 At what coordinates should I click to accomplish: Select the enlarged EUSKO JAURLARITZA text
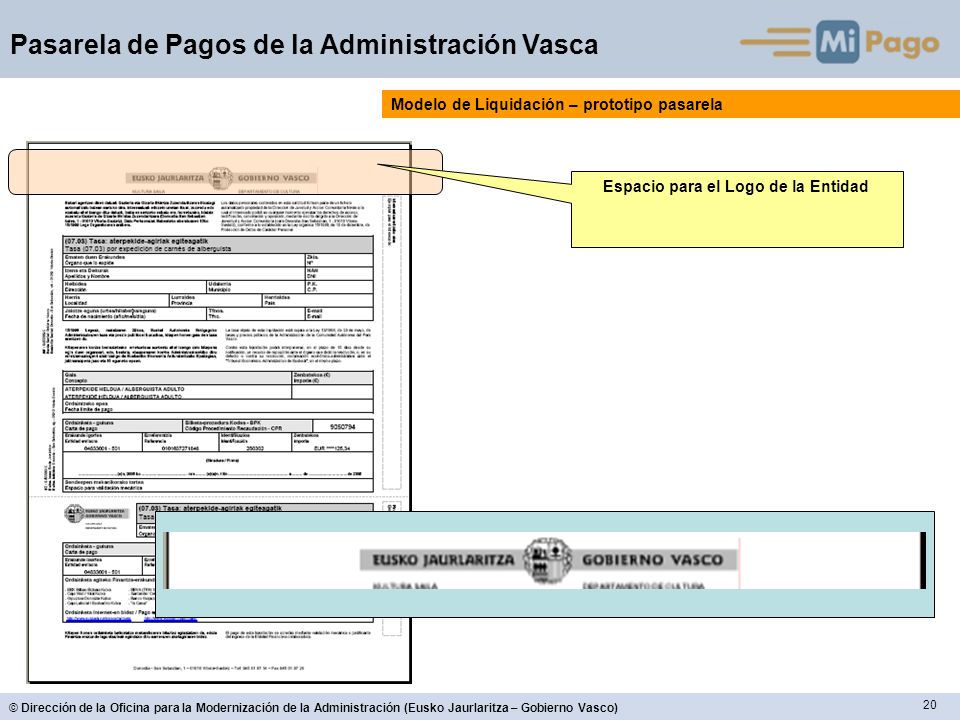point(443,560)
